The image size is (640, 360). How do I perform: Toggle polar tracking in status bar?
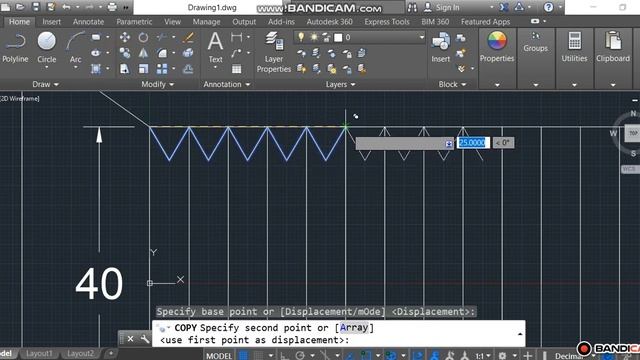pos(300,356)
